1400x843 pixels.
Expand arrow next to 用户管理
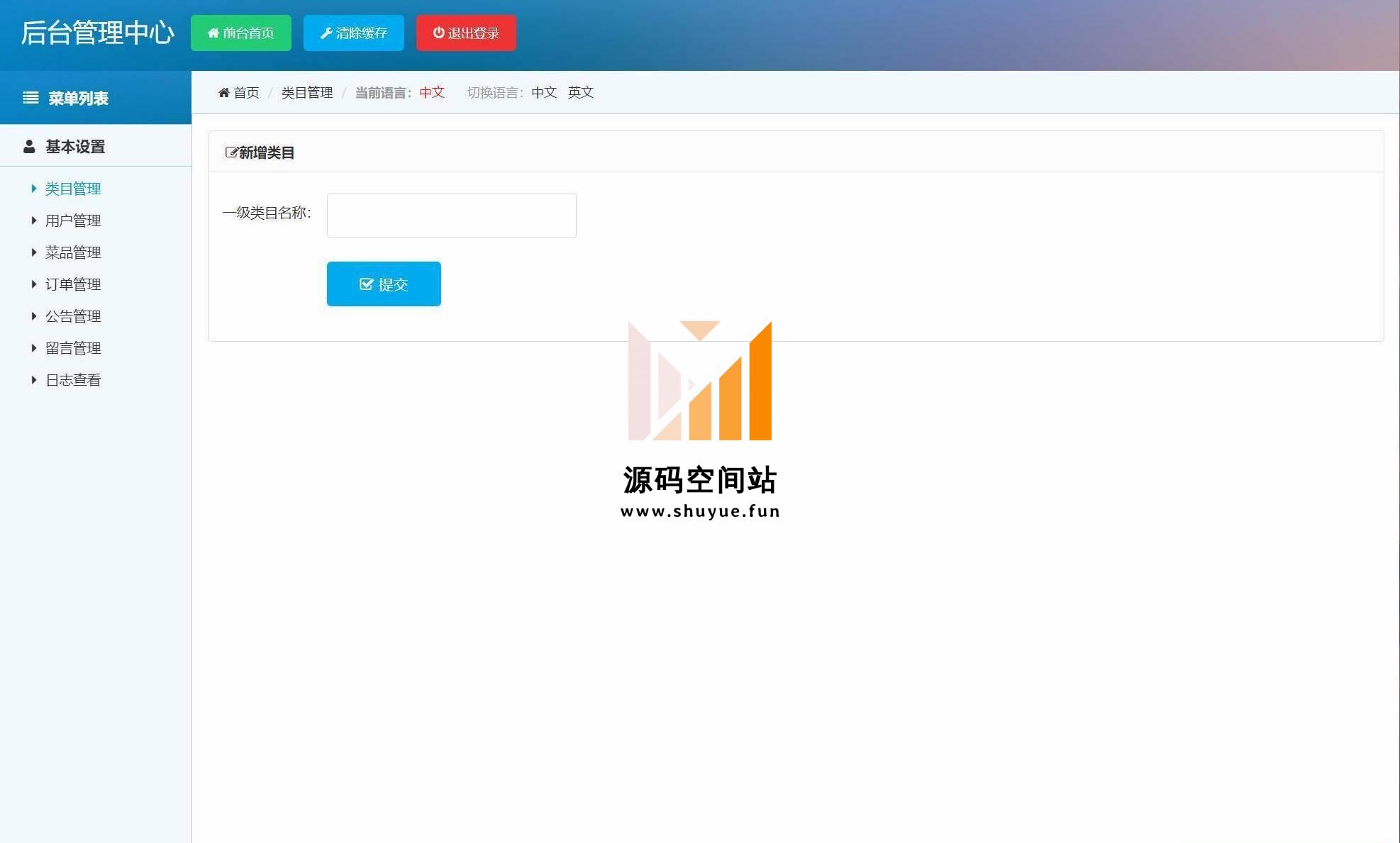click(x=34, y=220)
